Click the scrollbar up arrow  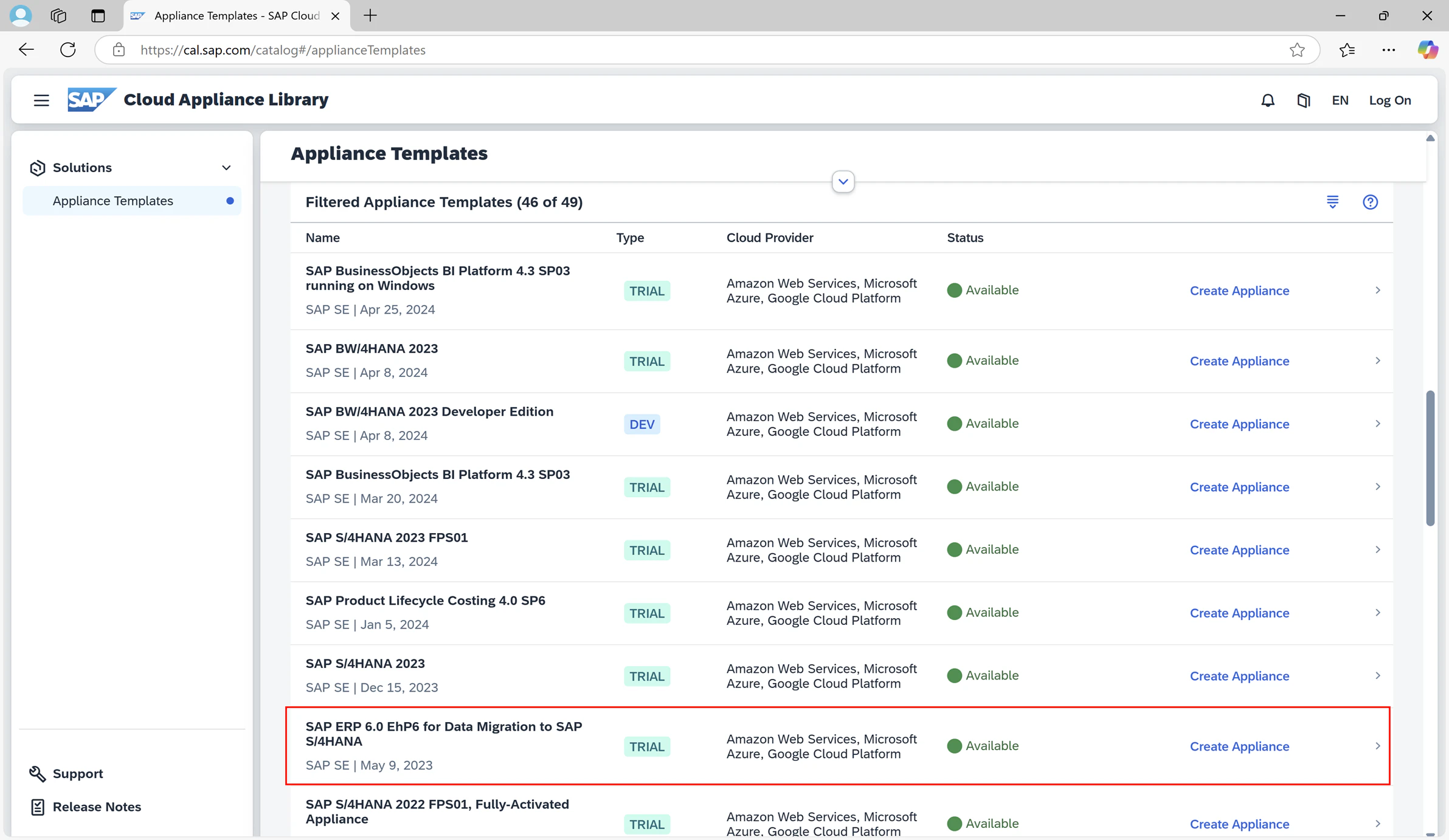pyautogui.click(x=1430, y=139)
